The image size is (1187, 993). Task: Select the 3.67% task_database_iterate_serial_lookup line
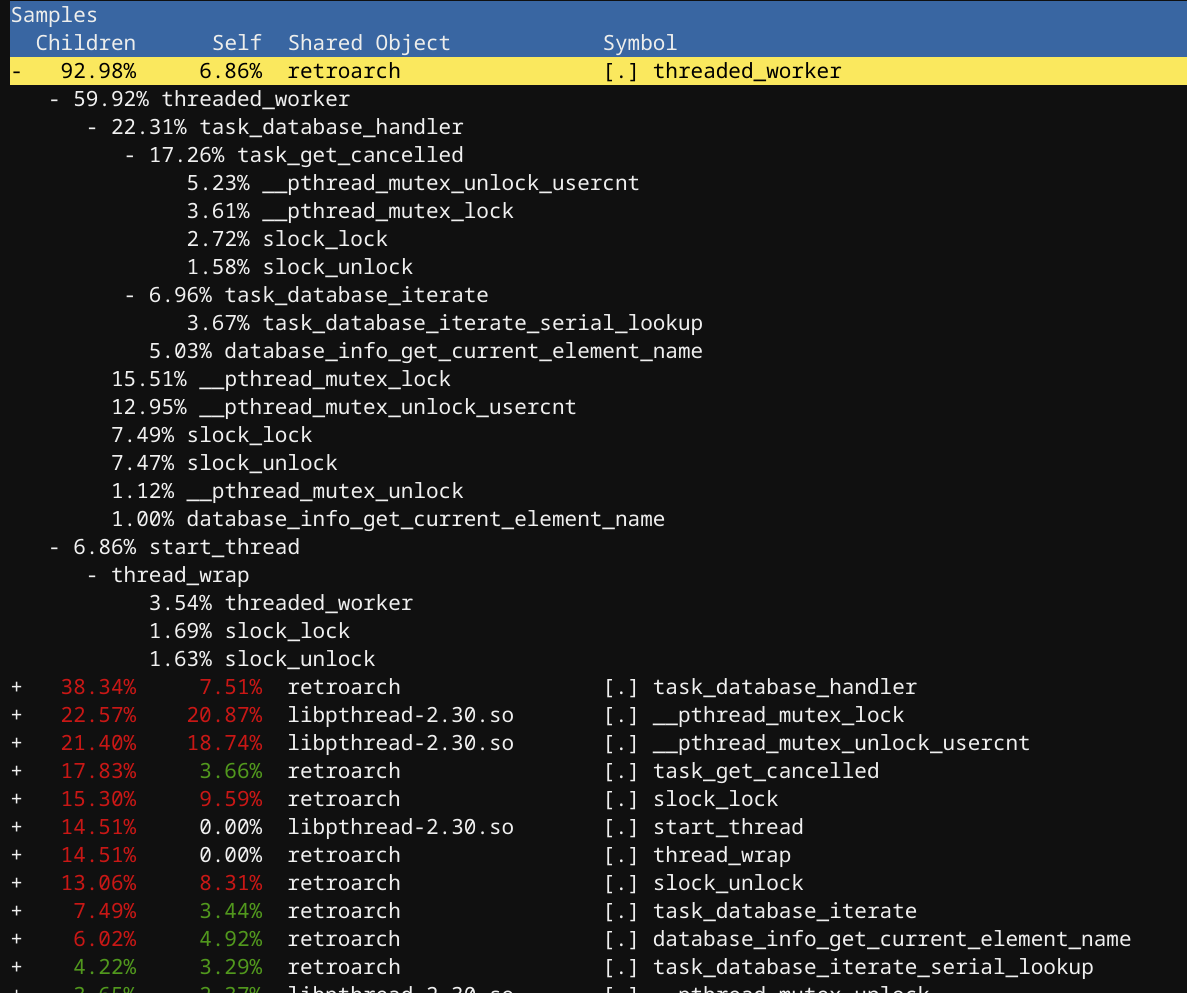[444, 323]
